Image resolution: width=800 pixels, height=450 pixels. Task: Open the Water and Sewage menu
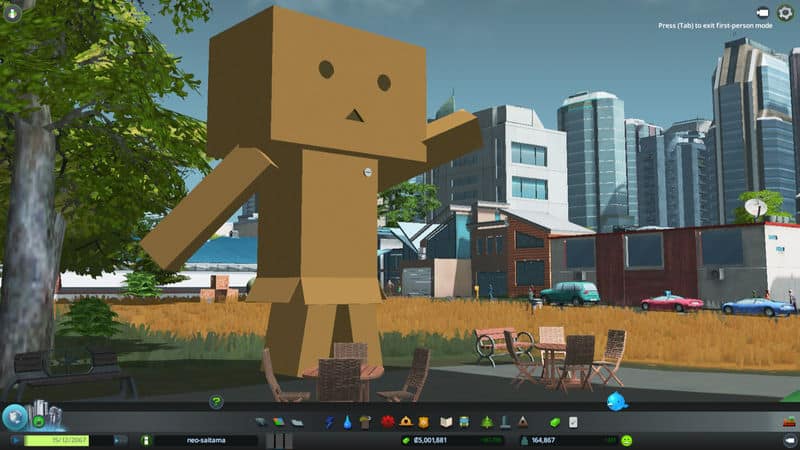(347, 422)
